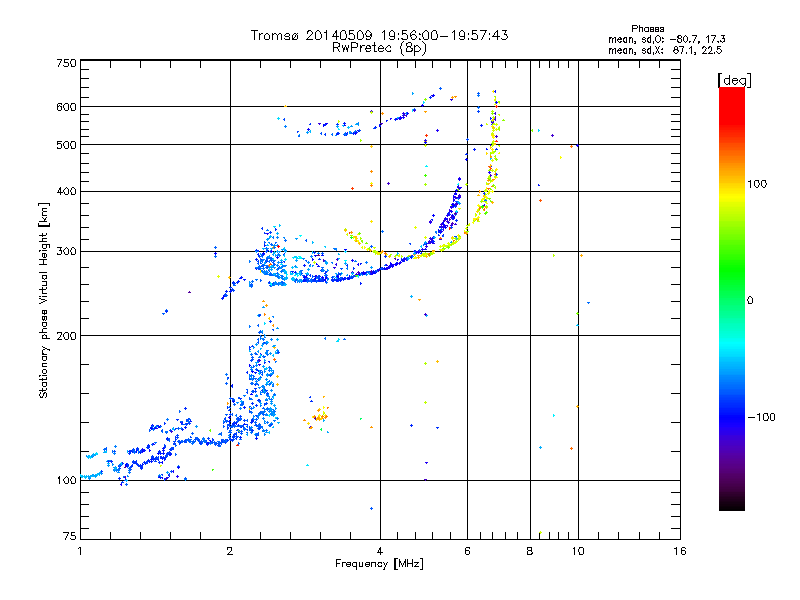
Task: Click the orange echo cluster near 3 MHz, 130 km
Action: click(x=319, y=416)
